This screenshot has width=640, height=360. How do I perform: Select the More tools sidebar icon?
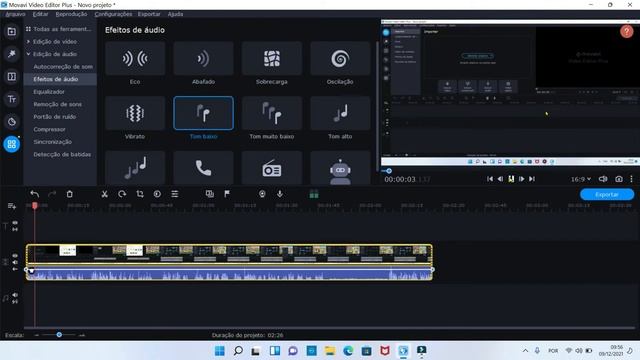(11, 144)
